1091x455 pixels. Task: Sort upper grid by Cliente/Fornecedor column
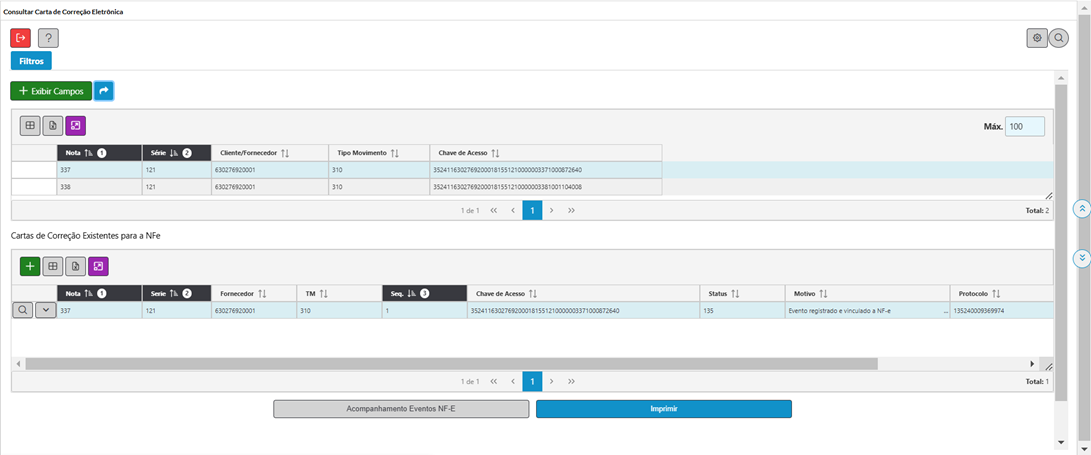pyautogui.click(x=285, y=153)
